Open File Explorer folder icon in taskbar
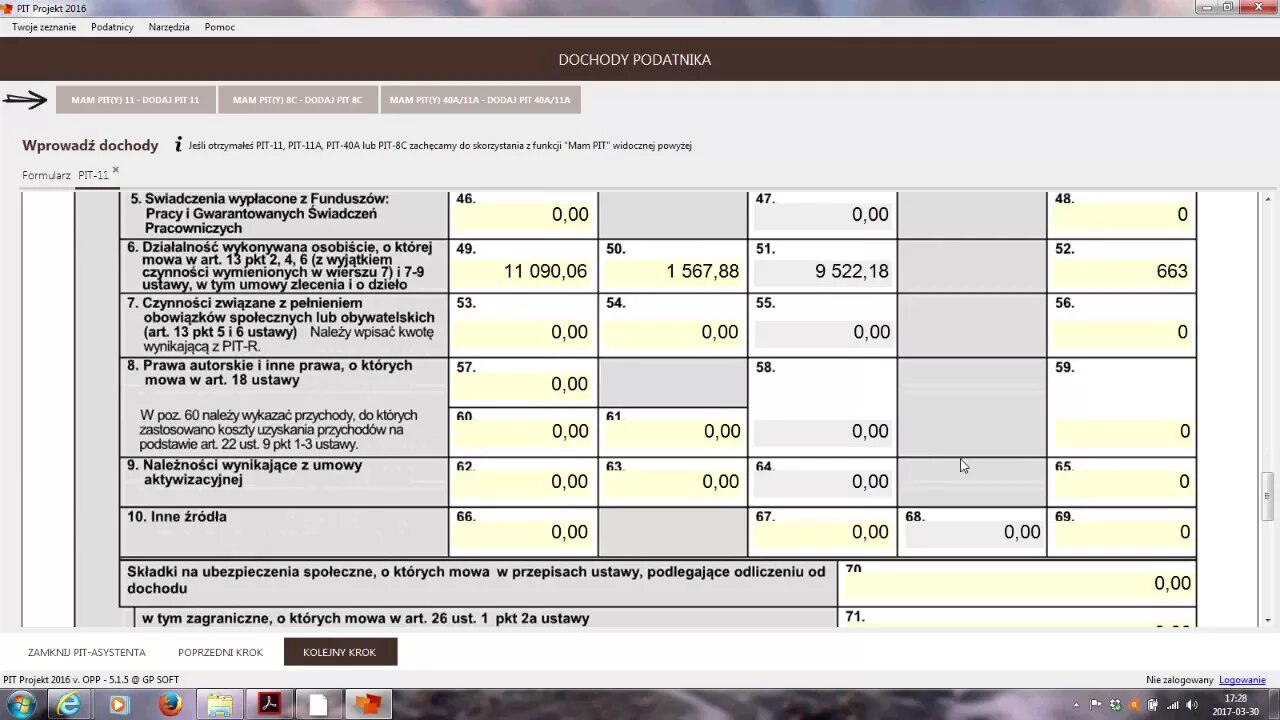 pyautogui.click(x=219, y=704)
